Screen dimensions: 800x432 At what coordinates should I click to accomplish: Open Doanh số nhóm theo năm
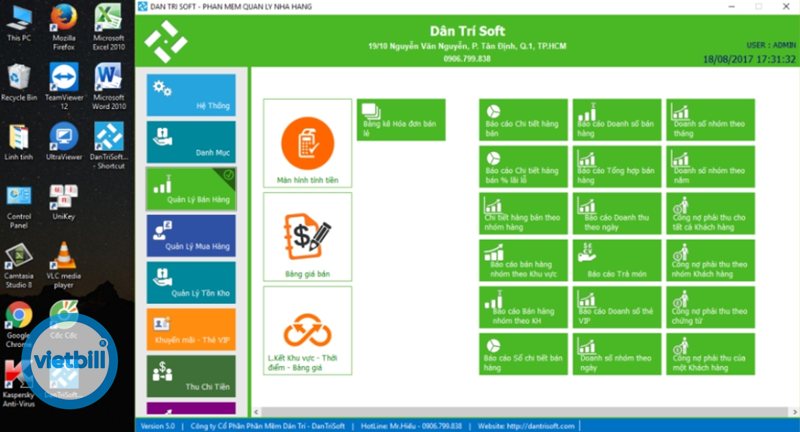click(711, 167)
